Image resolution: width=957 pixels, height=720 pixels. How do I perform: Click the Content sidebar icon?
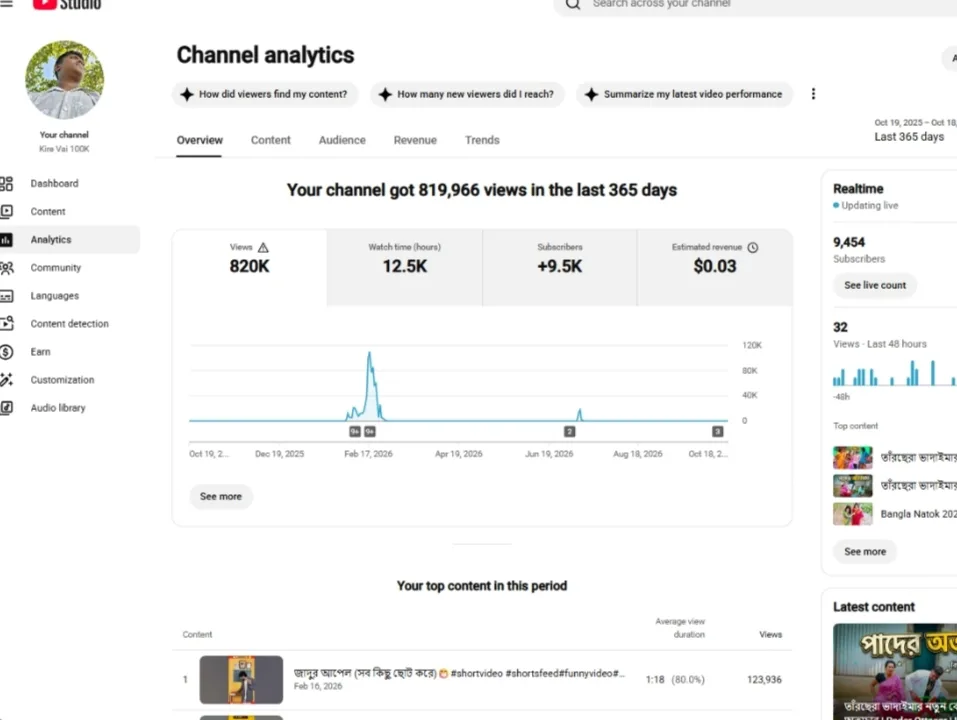7,212
